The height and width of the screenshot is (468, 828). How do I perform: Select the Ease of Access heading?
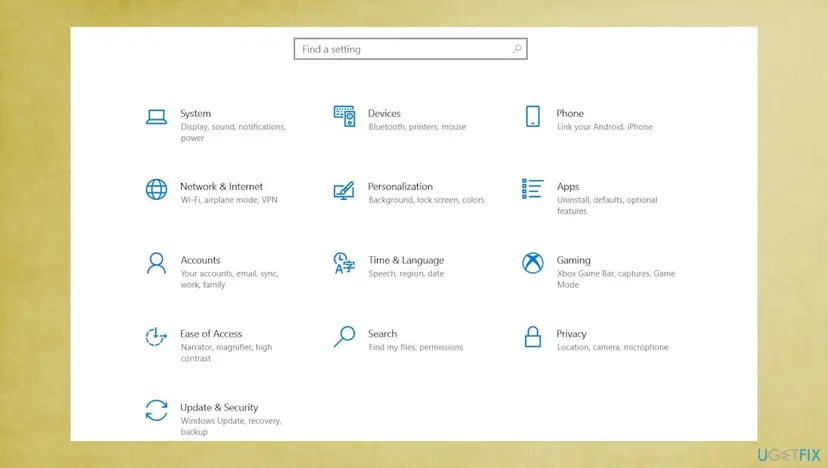(x=211, y=334)
